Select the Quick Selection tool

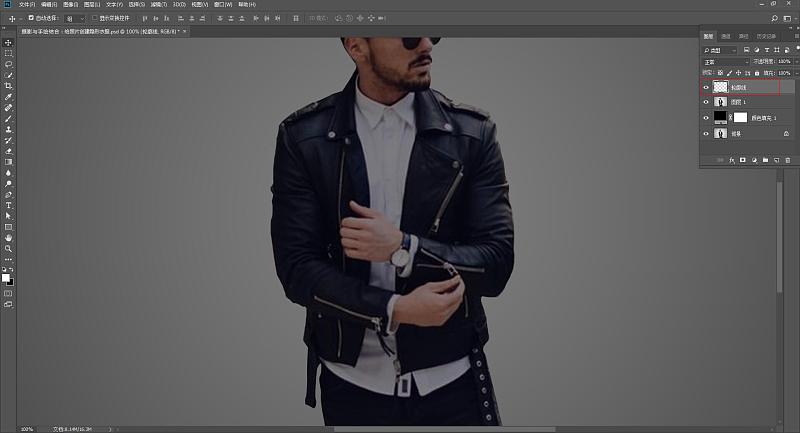click(8, 75)
